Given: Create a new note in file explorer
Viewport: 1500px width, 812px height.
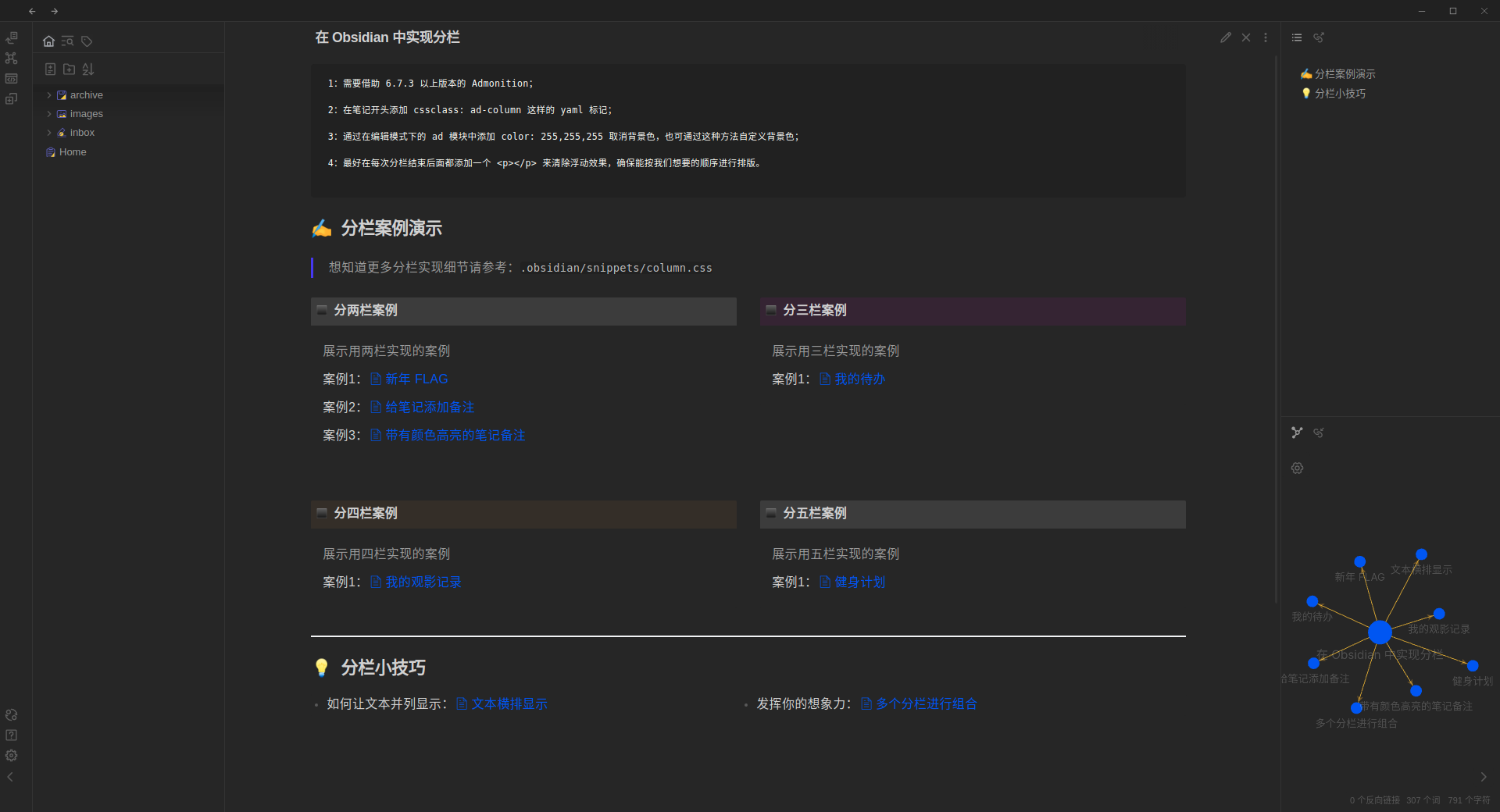Looking at the screenshot, I should point(50,69).
